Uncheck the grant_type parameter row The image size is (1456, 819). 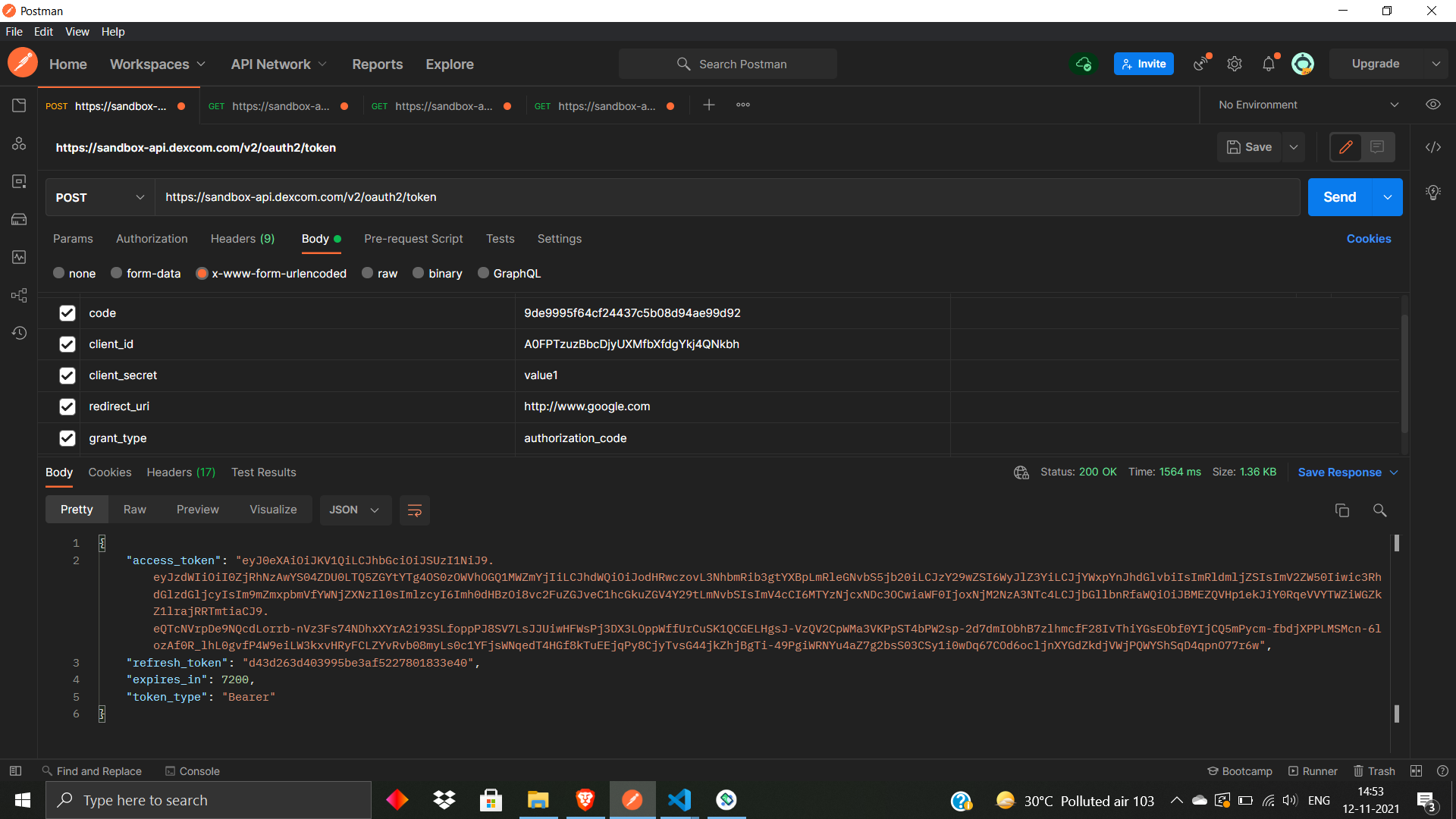[x=67, y=438]
